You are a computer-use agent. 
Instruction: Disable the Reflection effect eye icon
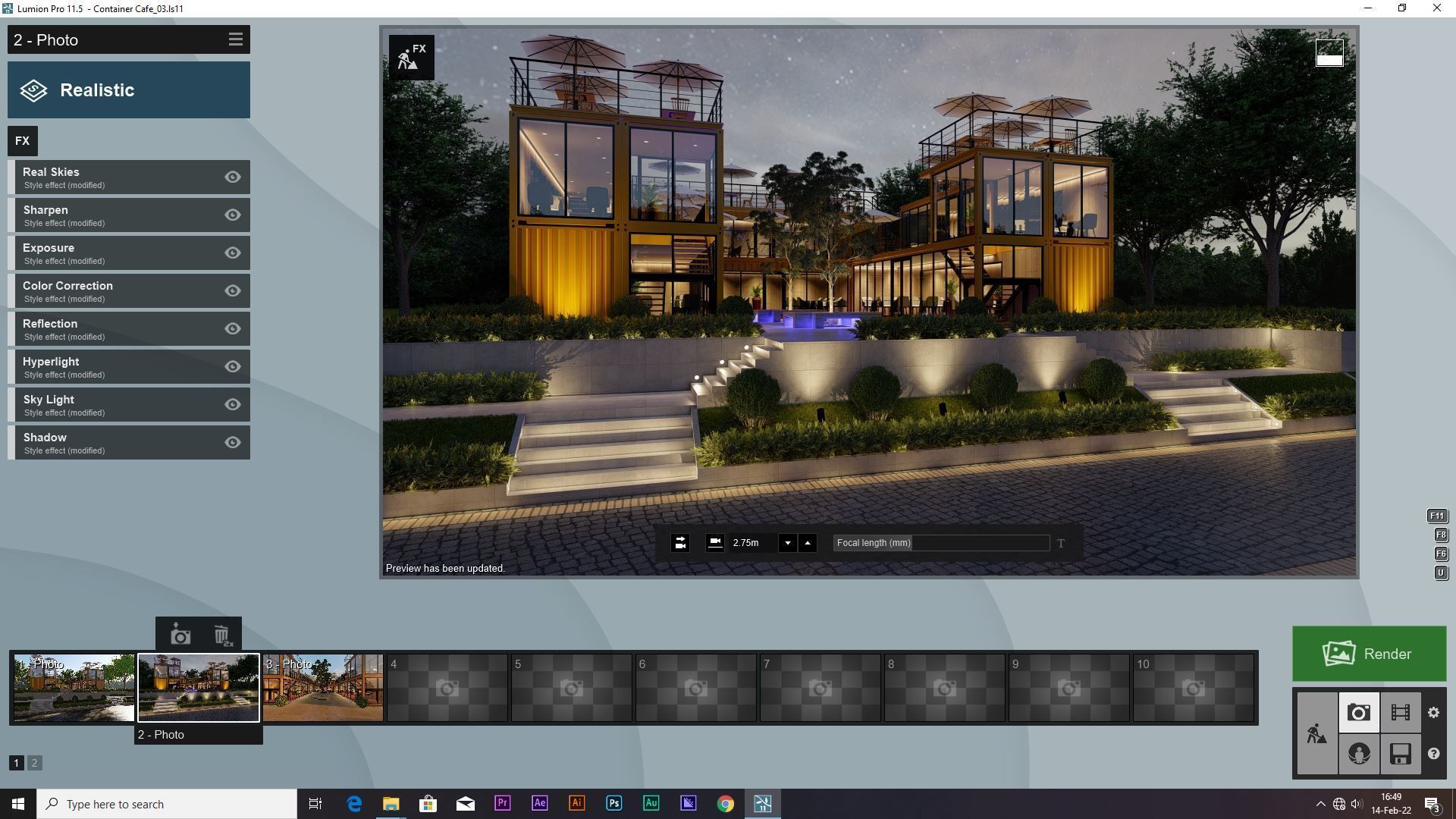[x=233, y=328]
